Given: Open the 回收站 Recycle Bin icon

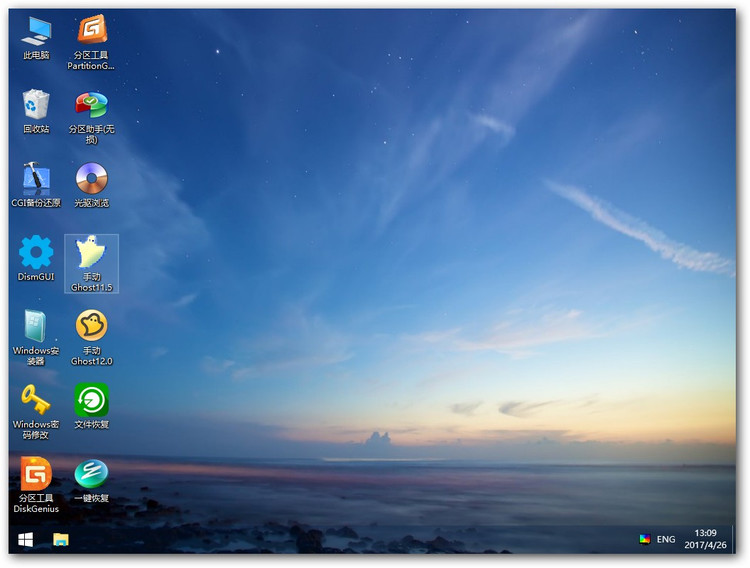Looking at the screenshot, I should pos(36,111).
